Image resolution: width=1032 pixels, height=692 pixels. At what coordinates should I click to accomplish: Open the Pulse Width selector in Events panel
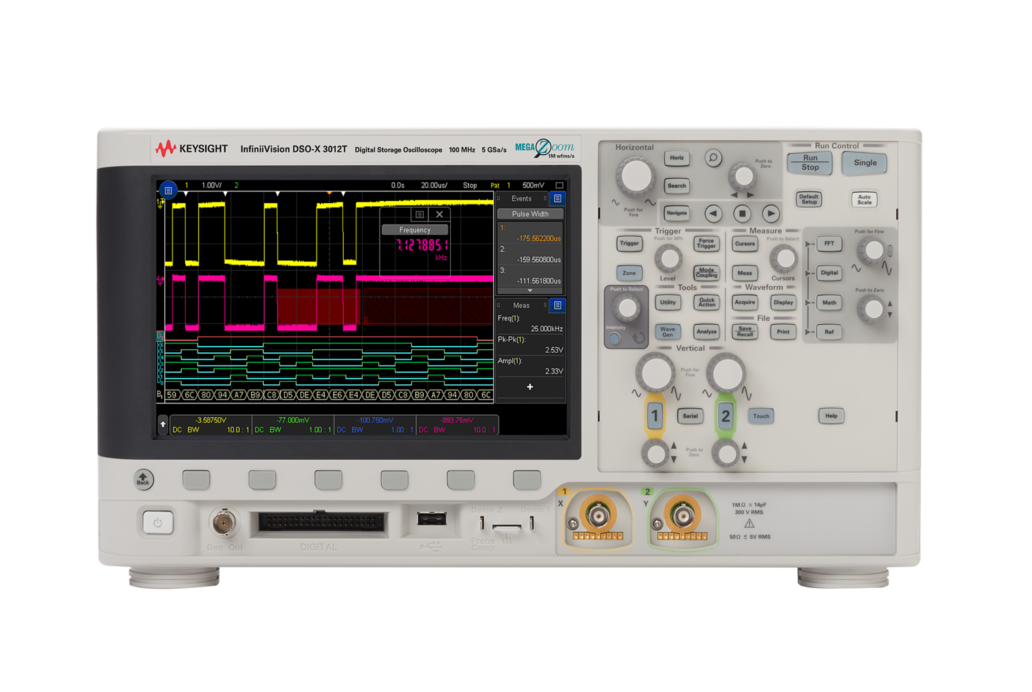[528, 213]
